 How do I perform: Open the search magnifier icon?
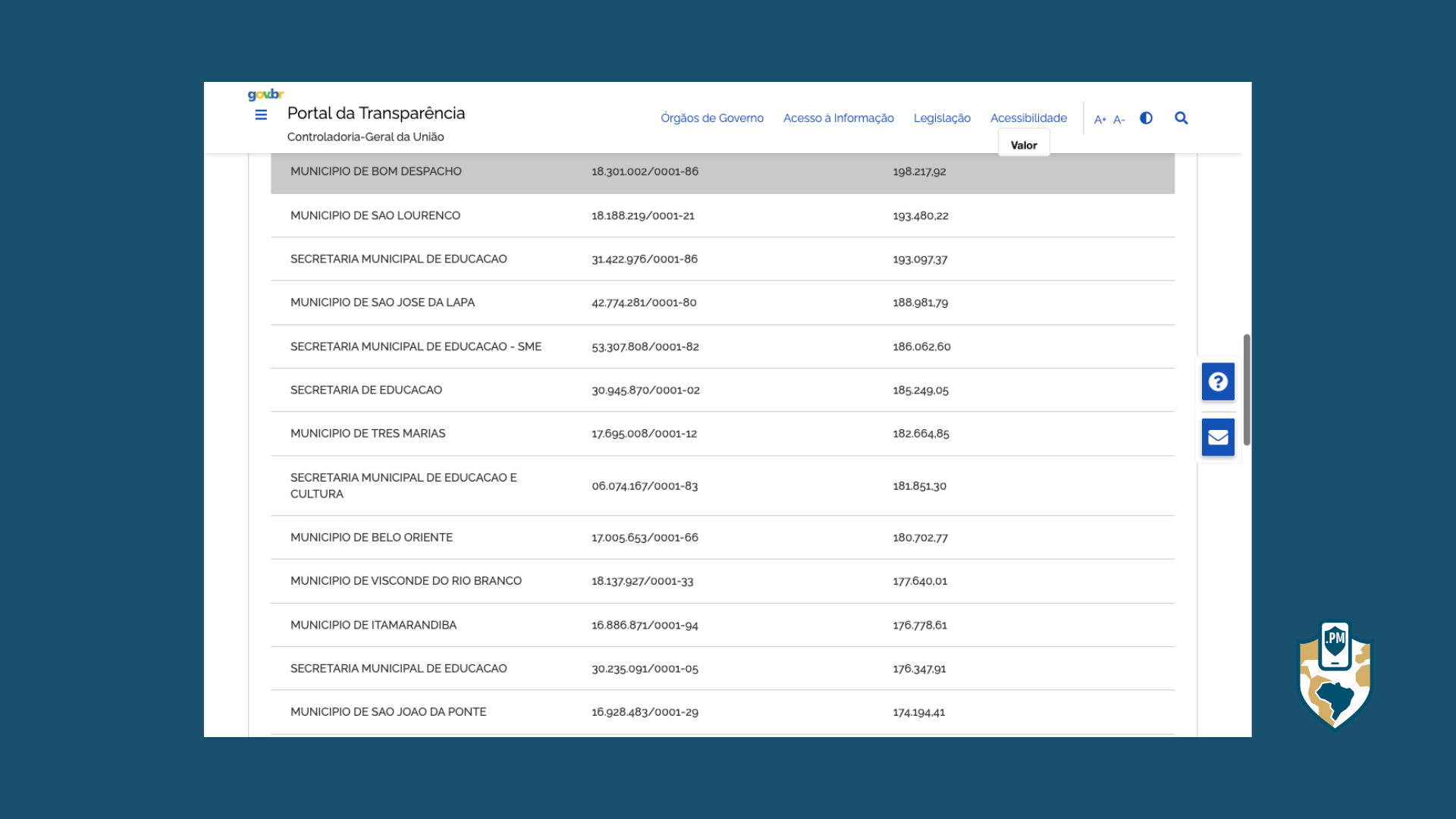(x=1181, y=118)
